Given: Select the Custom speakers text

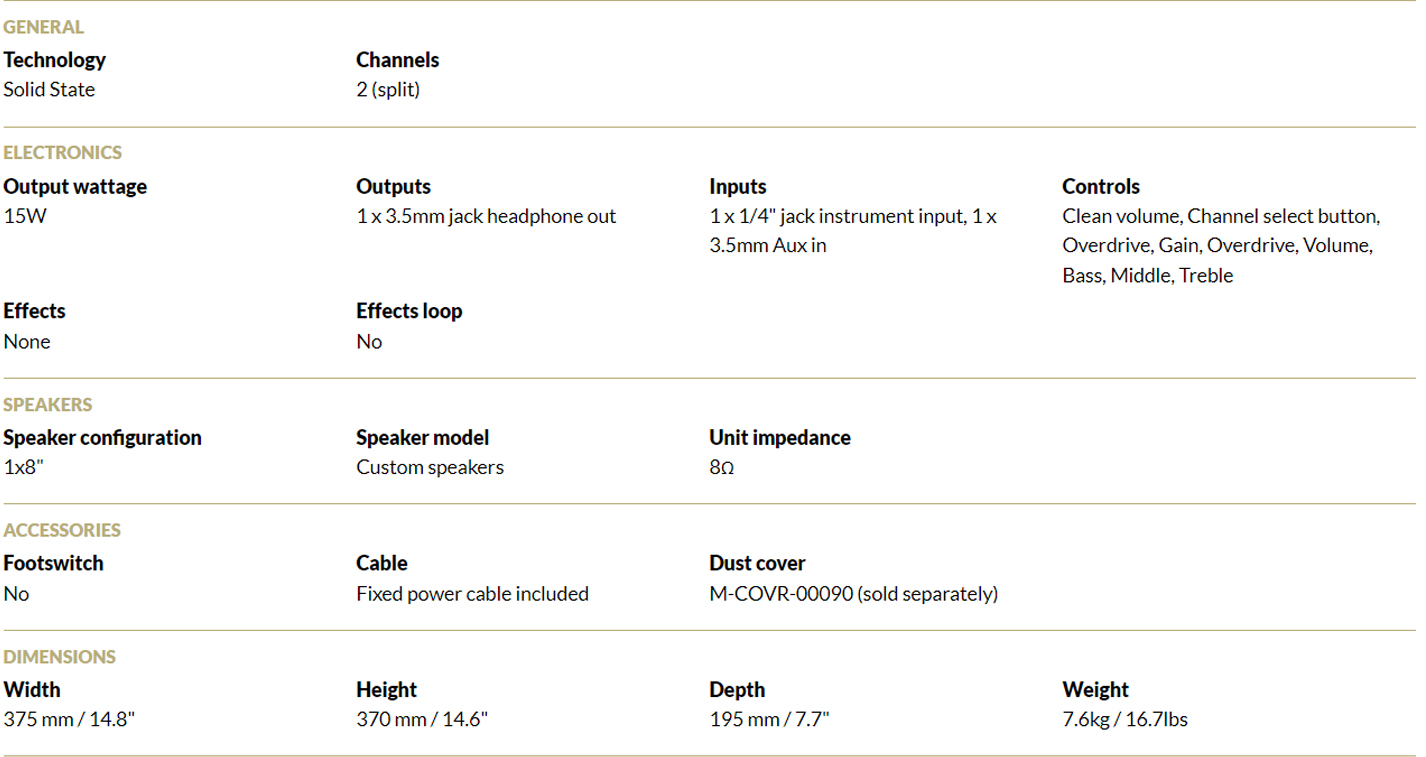Looking at the screenshot, I should [430, 467].
